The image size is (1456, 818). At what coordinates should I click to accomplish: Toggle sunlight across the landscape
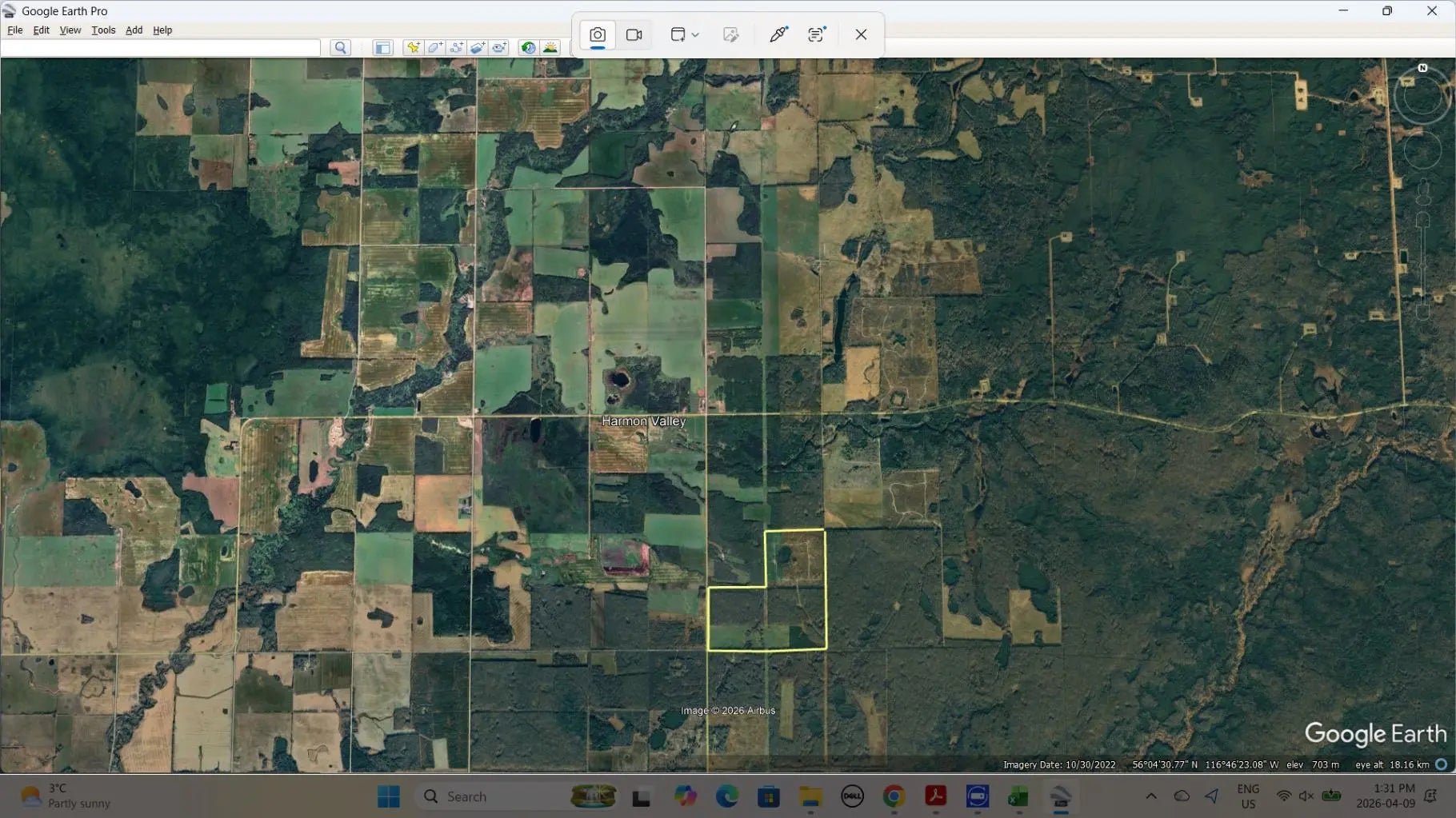(x=550, y=48)
